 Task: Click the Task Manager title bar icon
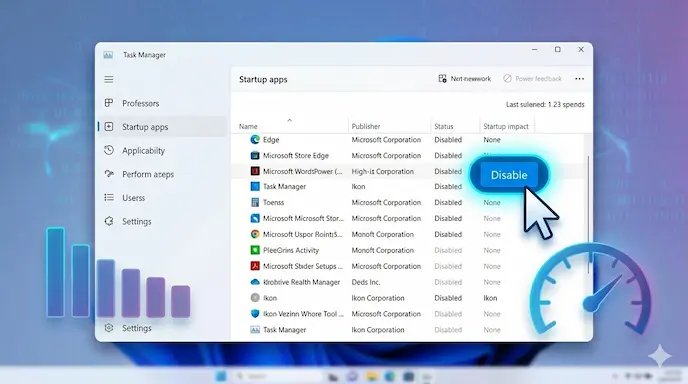pyautogui.click(x=108, y=55)
